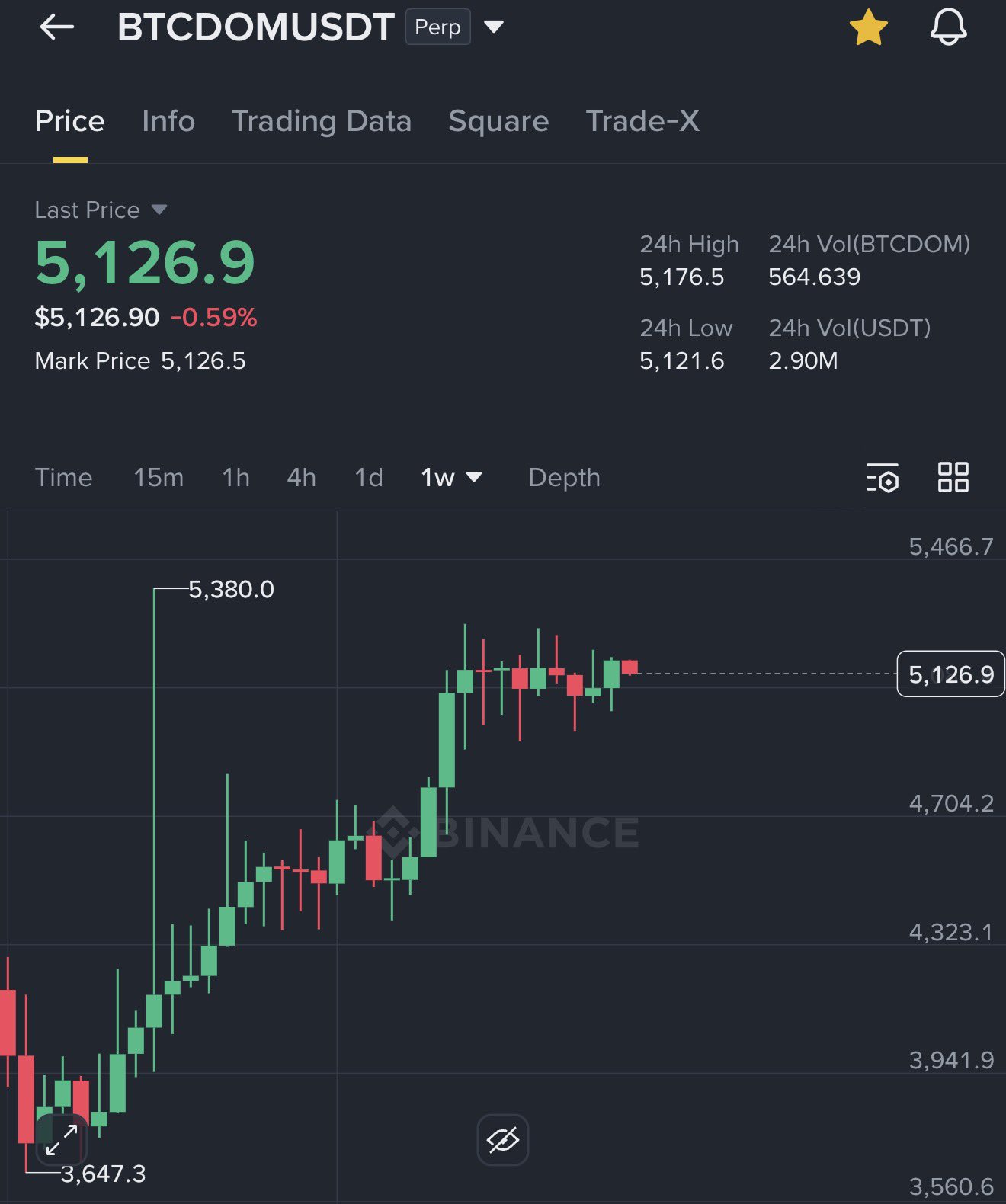
Task: Switch chart to 4h interval
Action: (301, 478)
